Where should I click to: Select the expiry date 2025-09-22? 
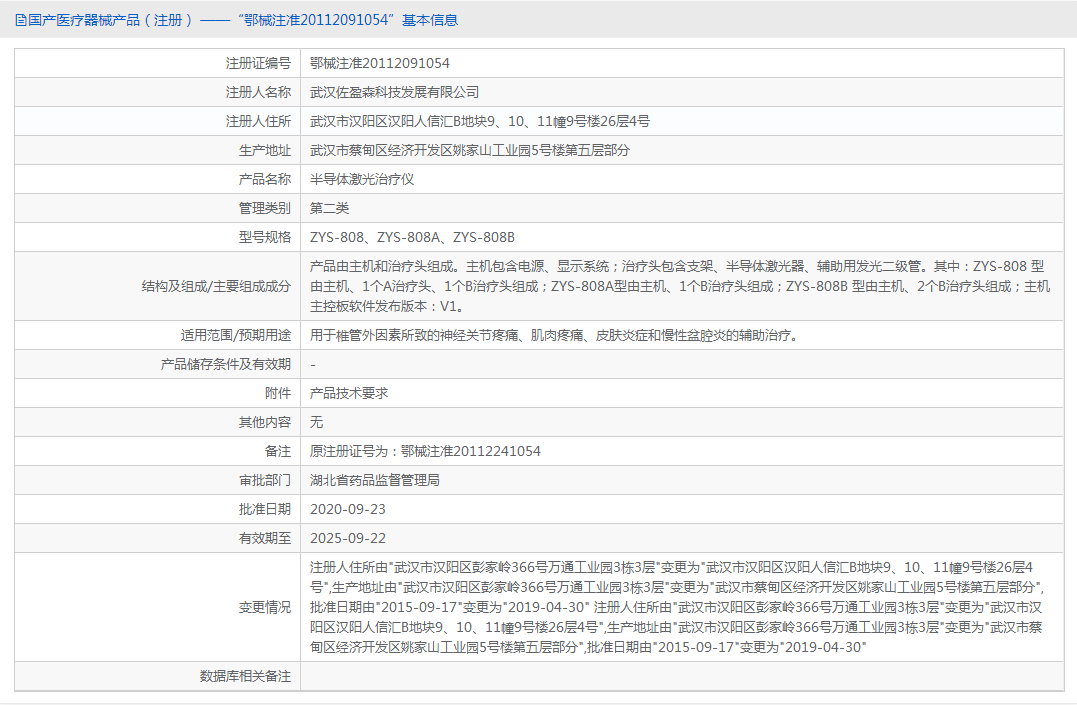(x=347, y=538)
